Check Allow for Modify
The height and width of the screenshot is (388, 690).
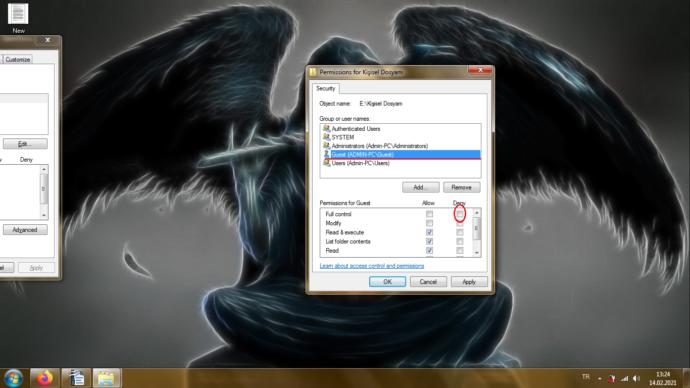(429, 223)
